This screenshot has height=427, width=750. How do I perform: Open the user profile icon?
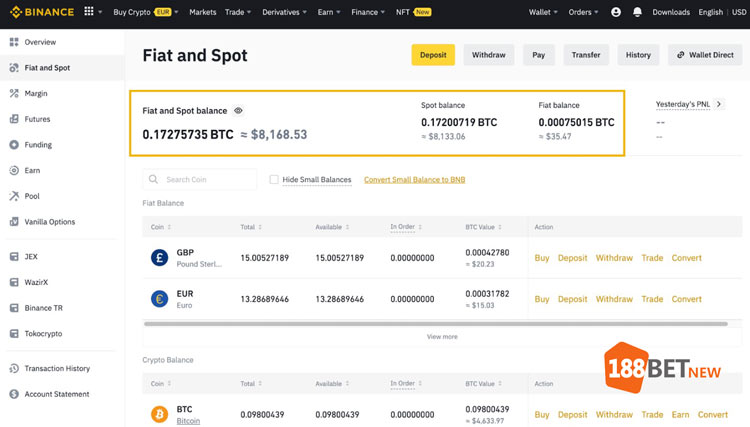point(616,12)
